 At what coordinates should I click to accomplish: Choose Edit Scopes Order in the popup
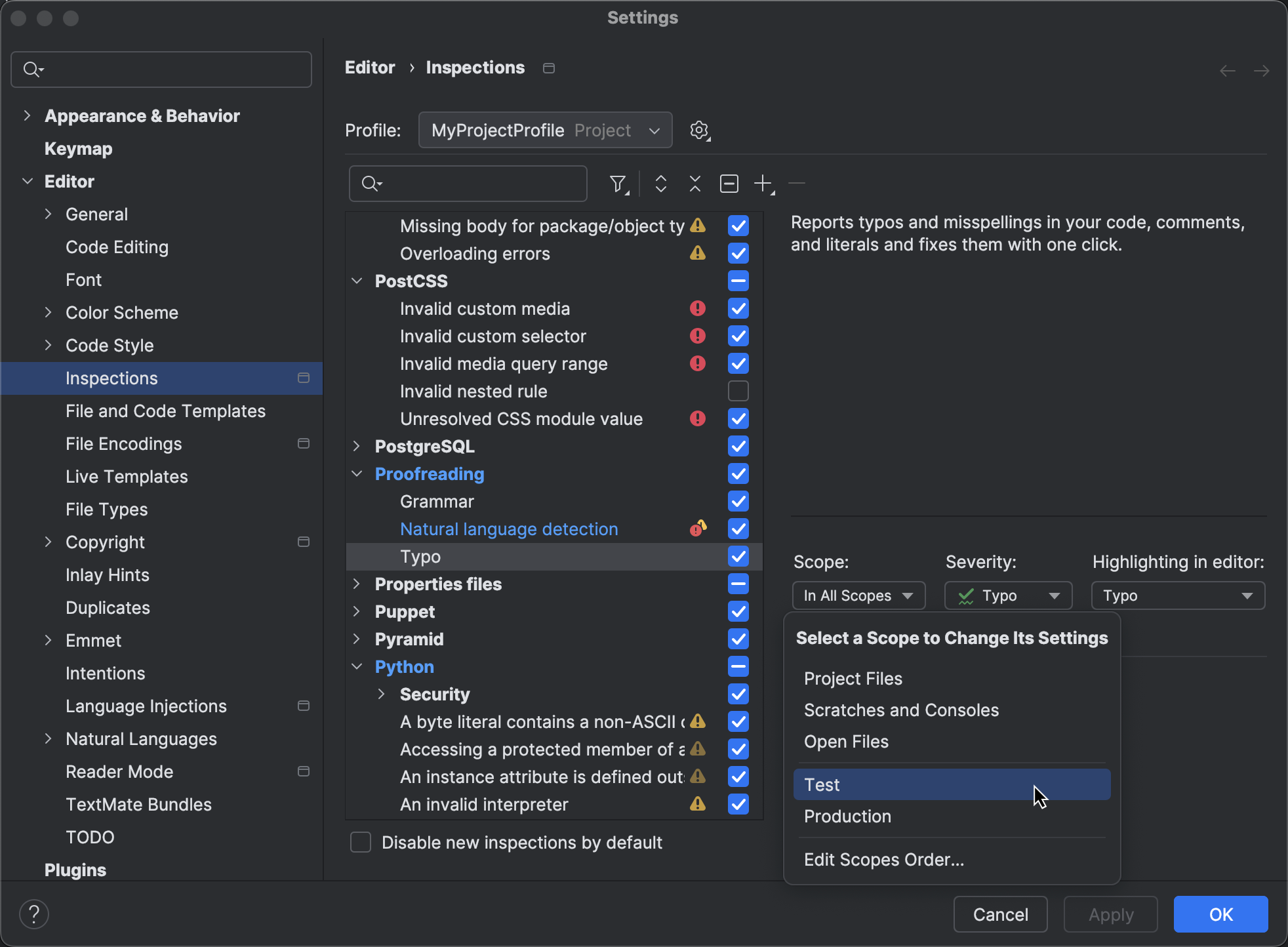point(883,860)
